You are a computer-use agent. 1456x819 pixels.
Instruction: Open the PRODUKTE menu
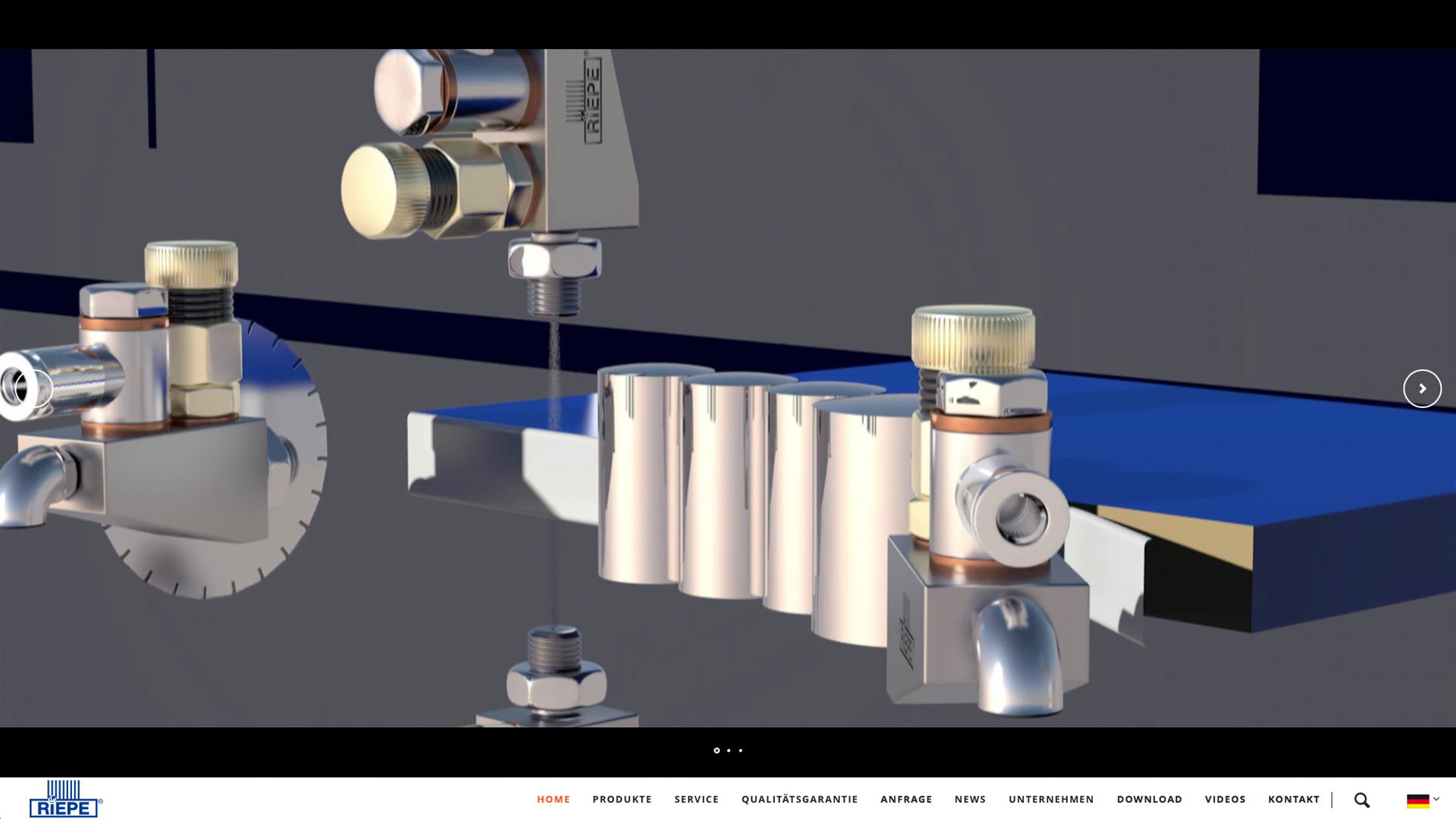[622, 799]
